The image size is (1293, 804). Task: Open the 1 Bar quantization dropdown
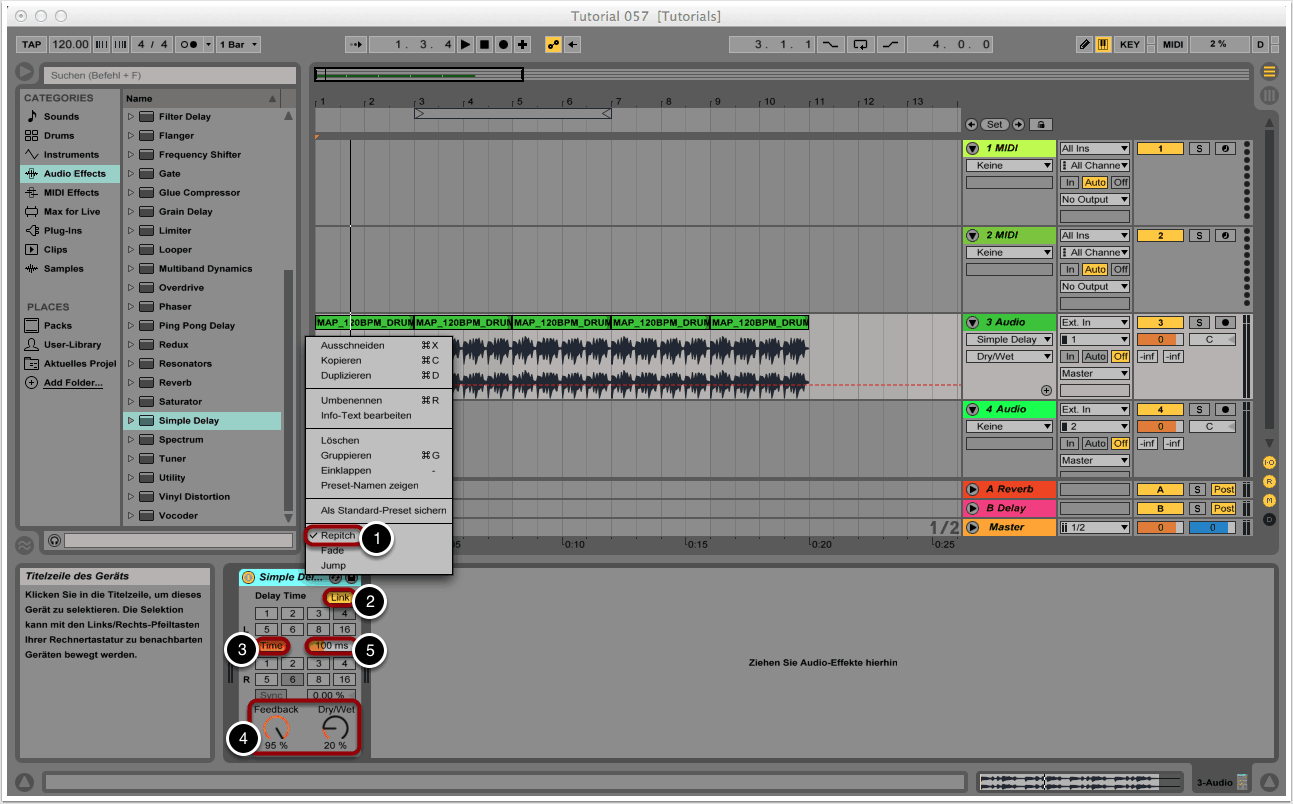click(239, 45)
